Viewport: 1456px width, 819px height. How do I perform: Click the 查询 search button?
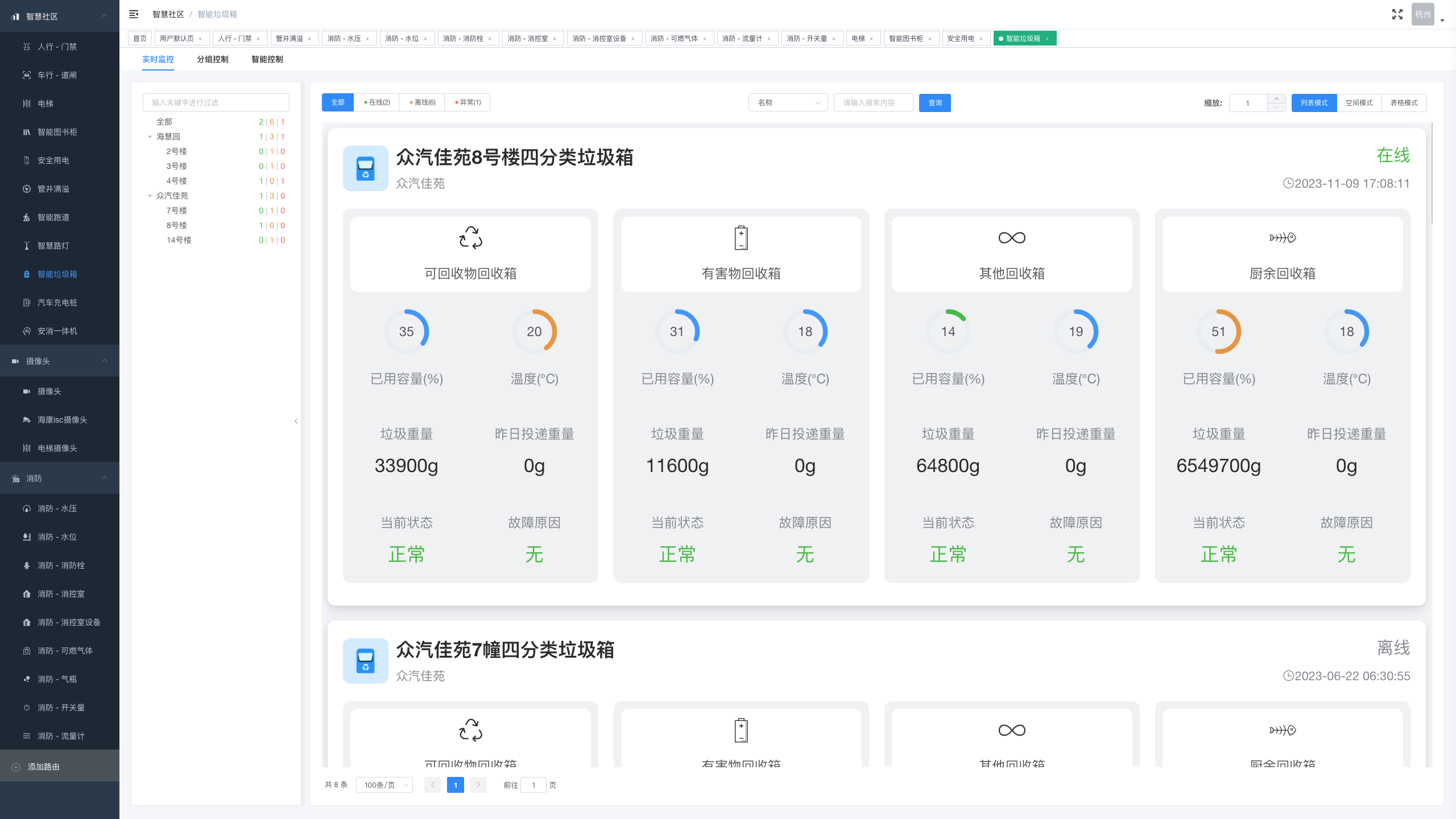click(935, 102)
